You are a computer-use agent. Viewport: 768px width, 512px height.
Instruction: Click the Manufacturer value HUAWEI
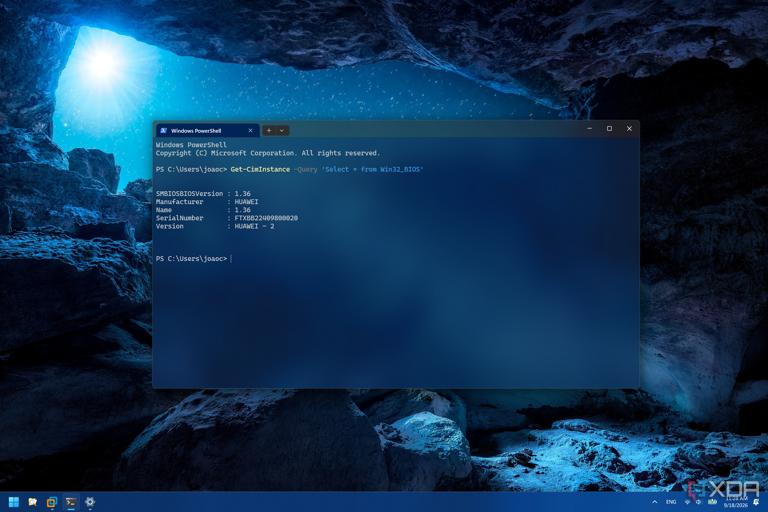[x=246, y=202]
